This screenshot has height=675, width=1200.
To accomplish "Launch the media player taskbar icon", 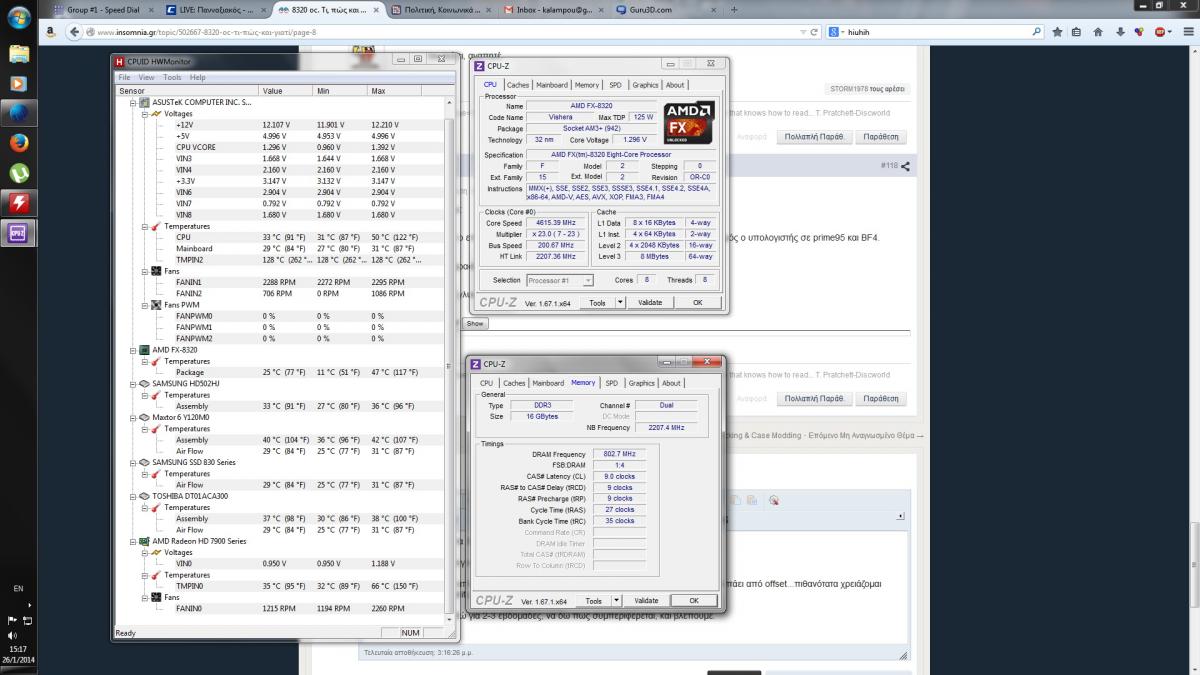I will pos(18,83).
